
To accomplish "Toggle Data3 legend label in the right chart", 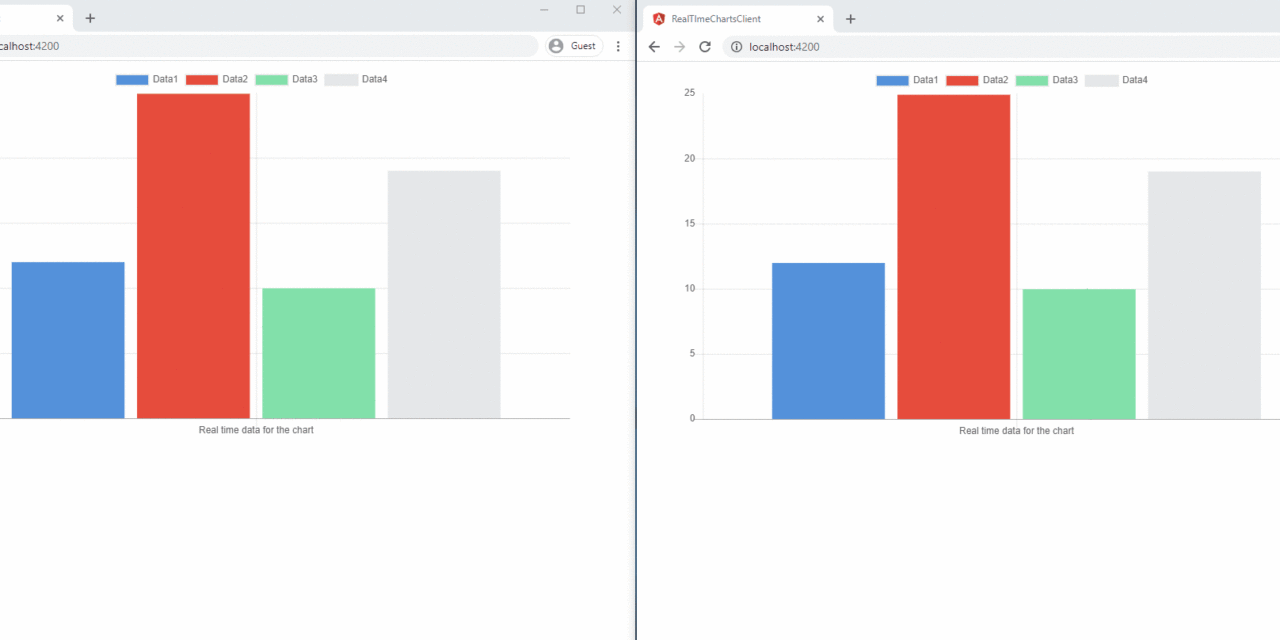I will pyautogui.click(x=1065, y=80).
